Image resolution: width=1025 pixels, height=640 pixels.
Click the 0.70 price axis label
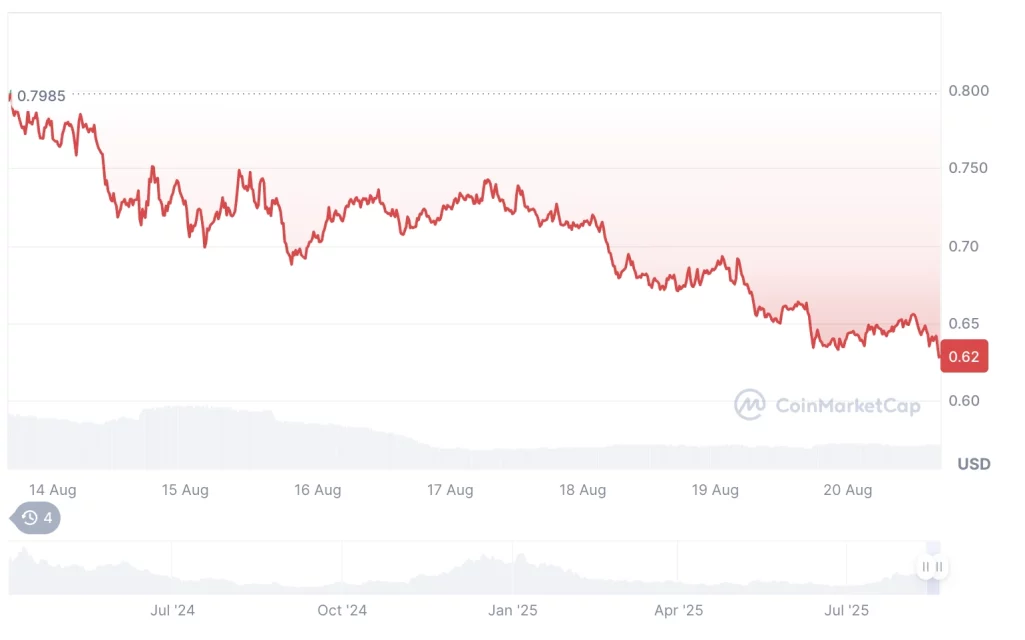pyautogui.click(x=964, y=246)
